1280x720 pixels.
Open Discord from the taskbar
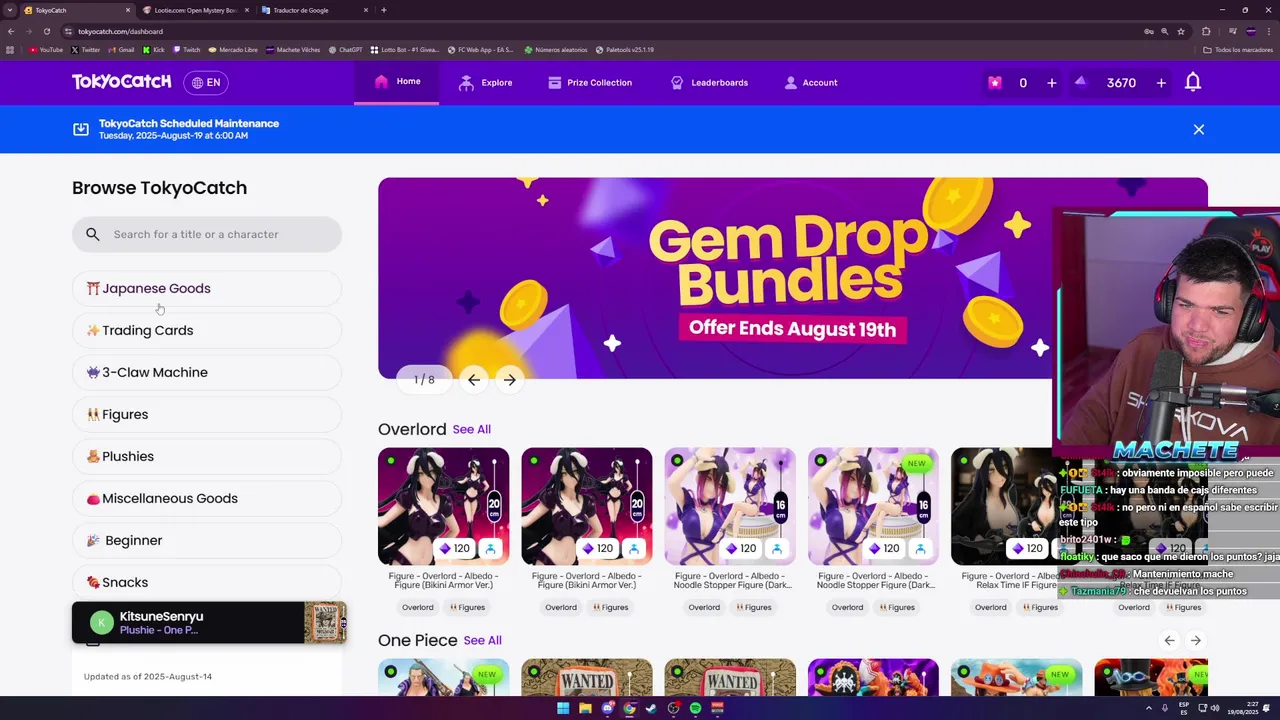[607, 708]
